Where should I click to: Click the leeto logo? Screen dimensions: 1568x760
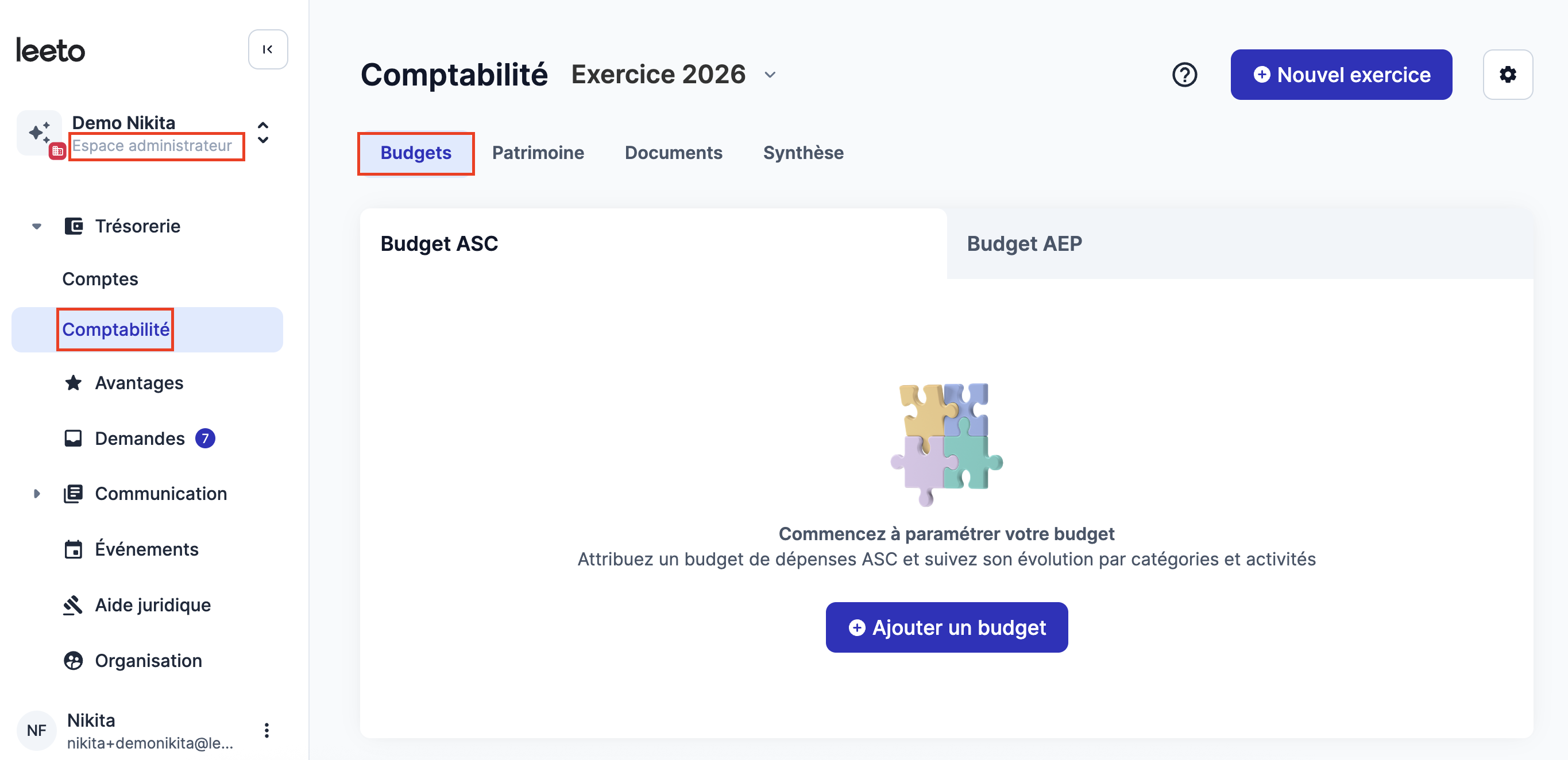tap(51, 51)
